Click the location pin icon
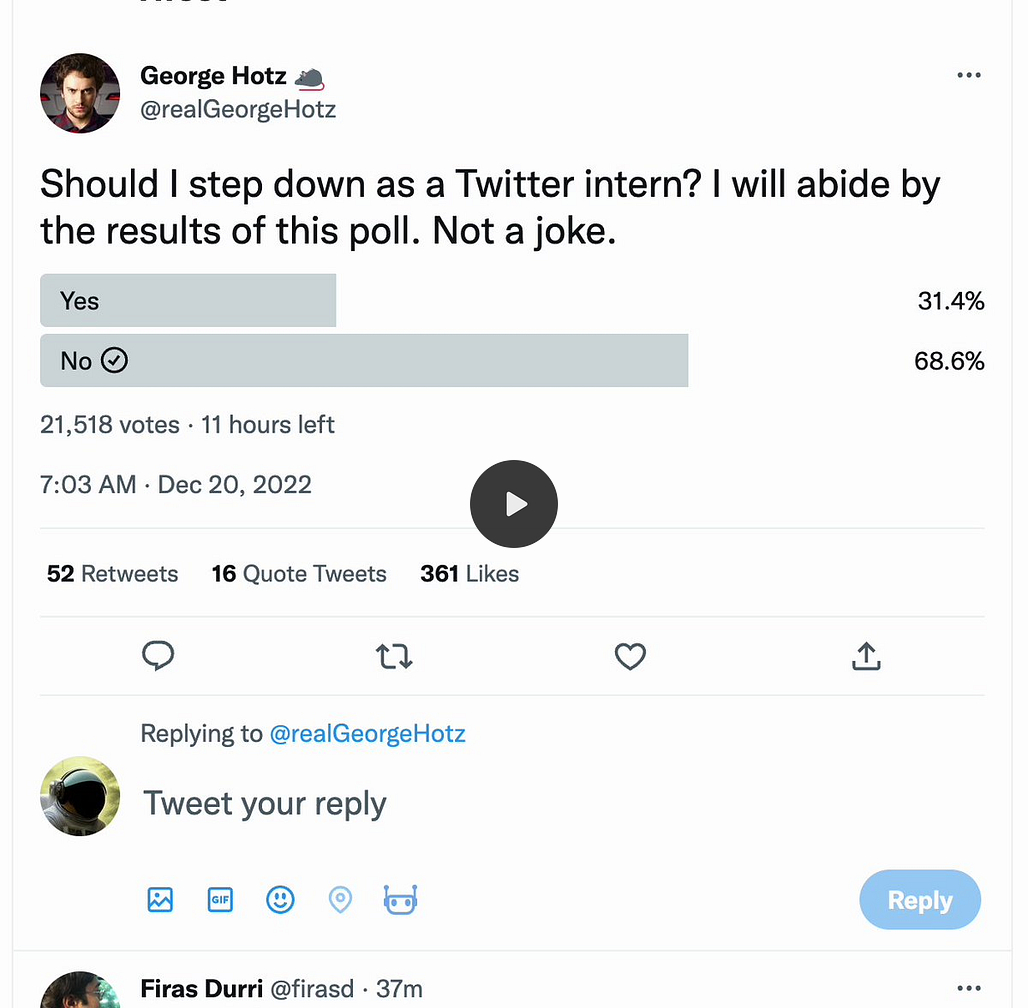The width and height of the screenshot is (1028, 1008). [x=340, y=900]
